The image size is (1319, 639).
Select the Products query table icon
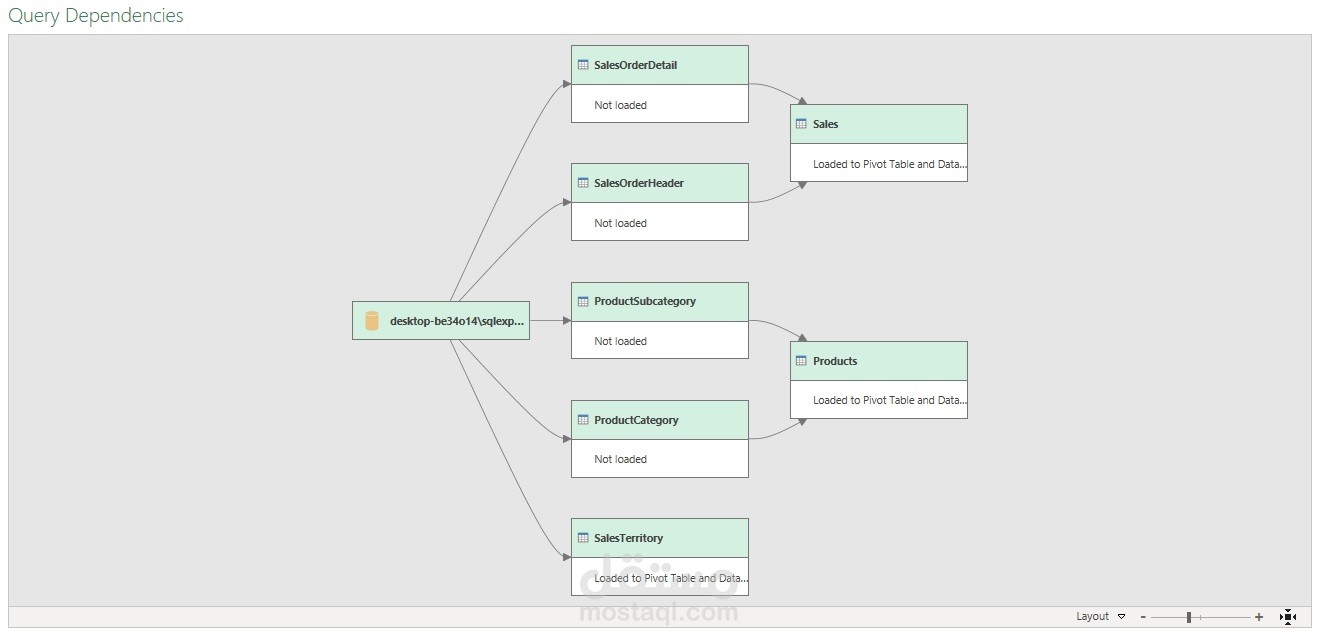pyautogui.click(x=802, y=361)
